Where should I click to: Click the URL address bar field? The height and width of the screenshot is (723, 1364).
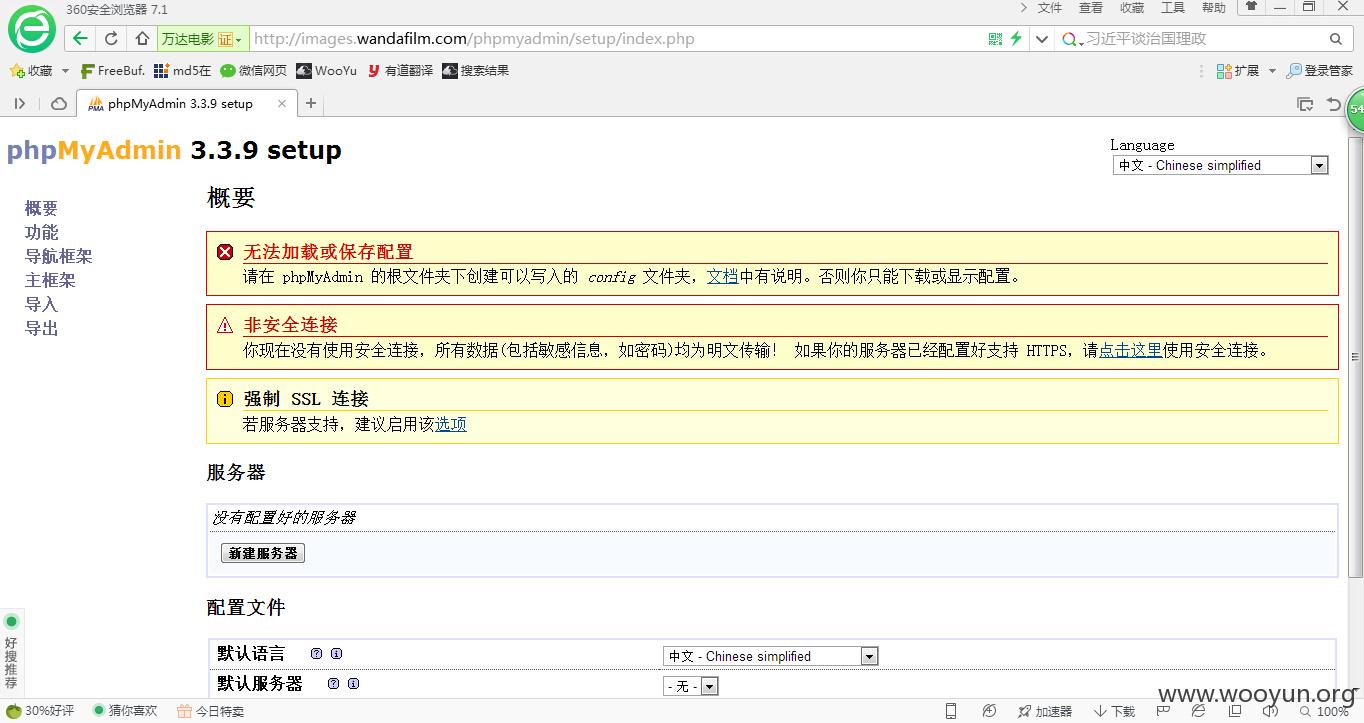[x=615, y=39]
